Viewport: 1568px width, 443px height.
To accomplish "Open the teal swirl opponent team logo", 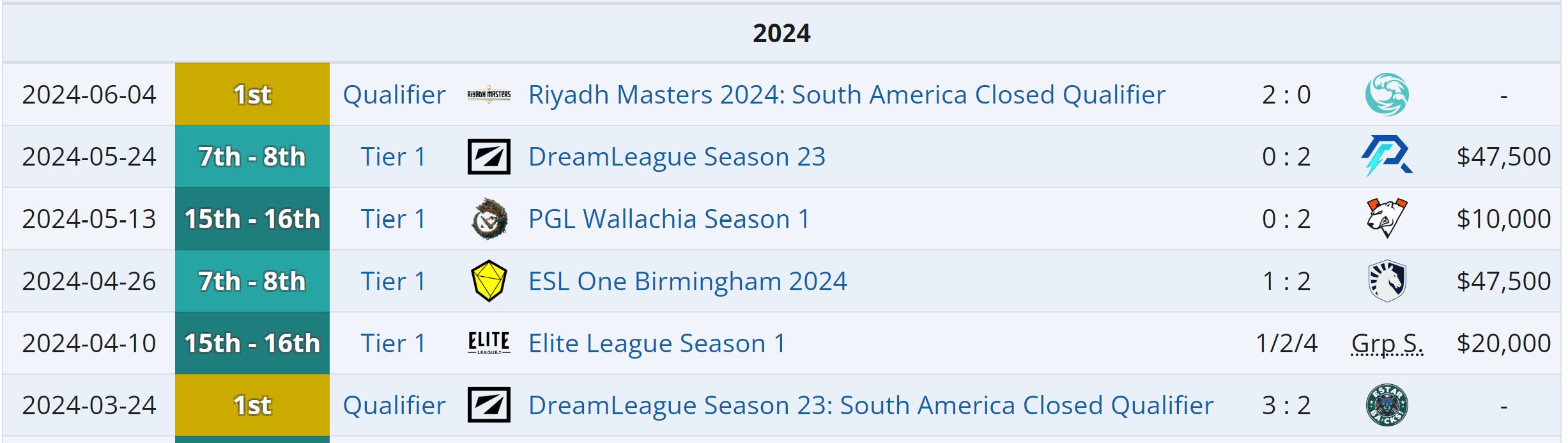I will [x=1387, y=95].
